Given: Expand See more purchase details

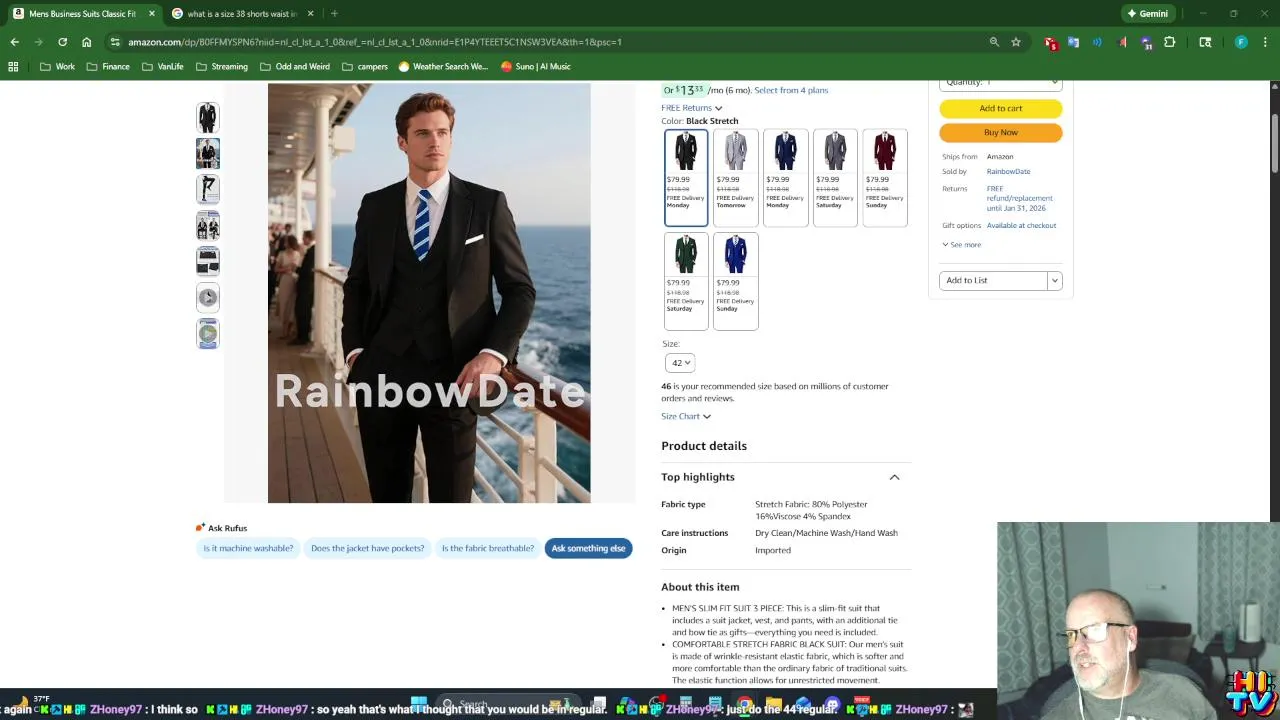Looking at the screenshot, I should (961, 245).
